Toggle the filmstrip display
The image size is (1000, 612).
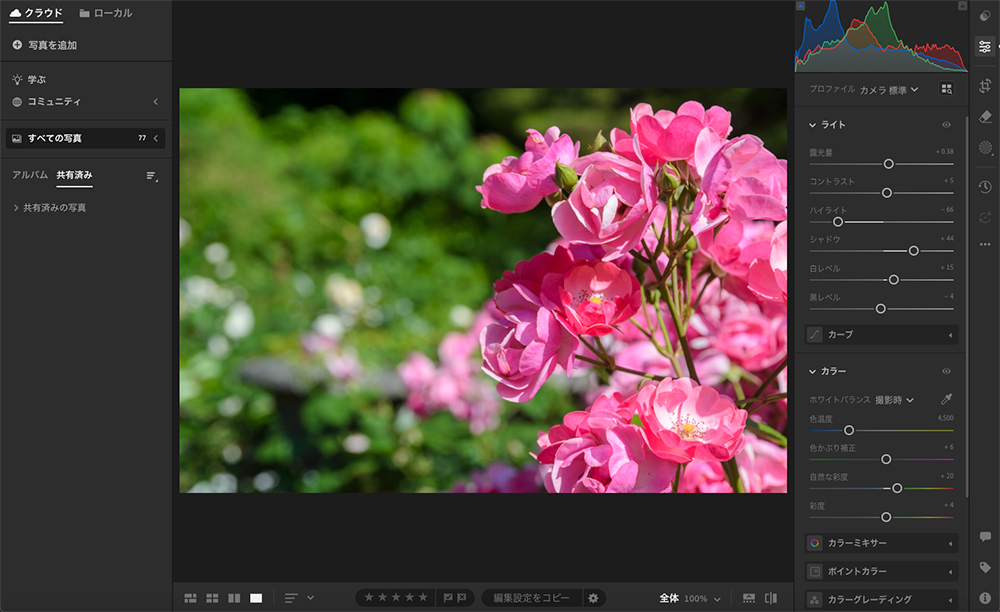[749, 598]
